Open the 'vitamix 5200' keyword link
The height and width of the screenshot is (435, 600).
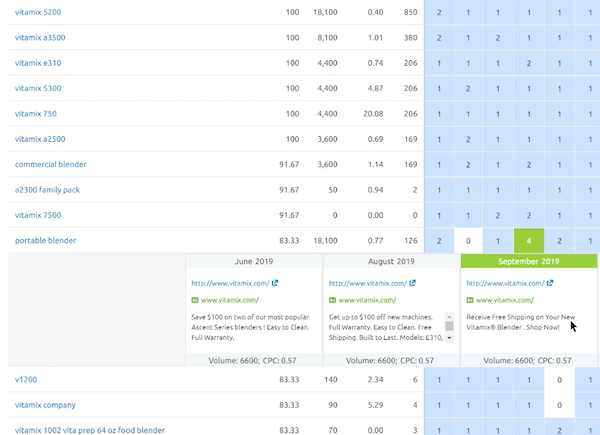(x=39, y=12)
